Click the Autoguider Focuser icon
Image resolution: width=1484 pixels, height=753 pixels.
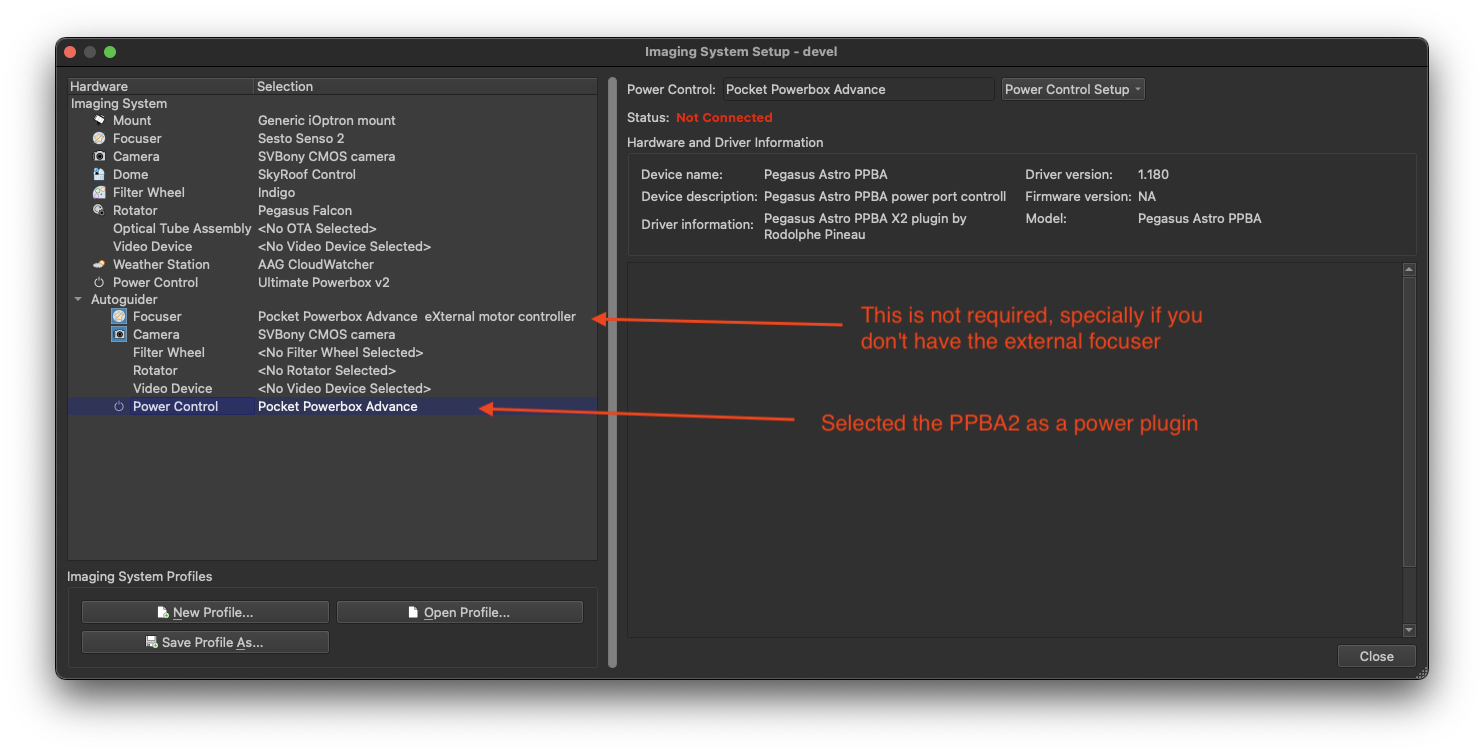pos(119,316)
